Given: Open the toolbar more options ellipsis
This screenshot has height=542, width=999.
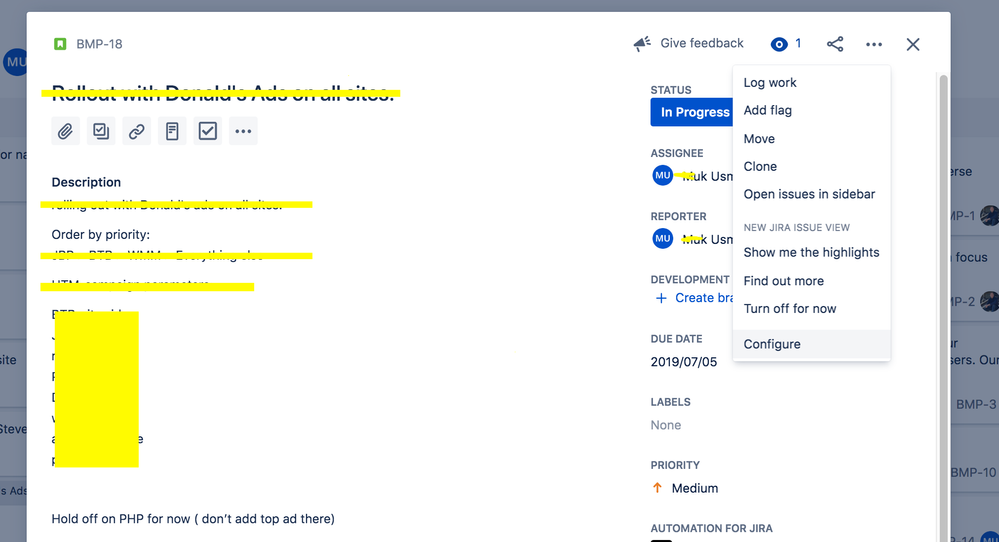Looking at the screenshot, I should (x=243, y=131).
